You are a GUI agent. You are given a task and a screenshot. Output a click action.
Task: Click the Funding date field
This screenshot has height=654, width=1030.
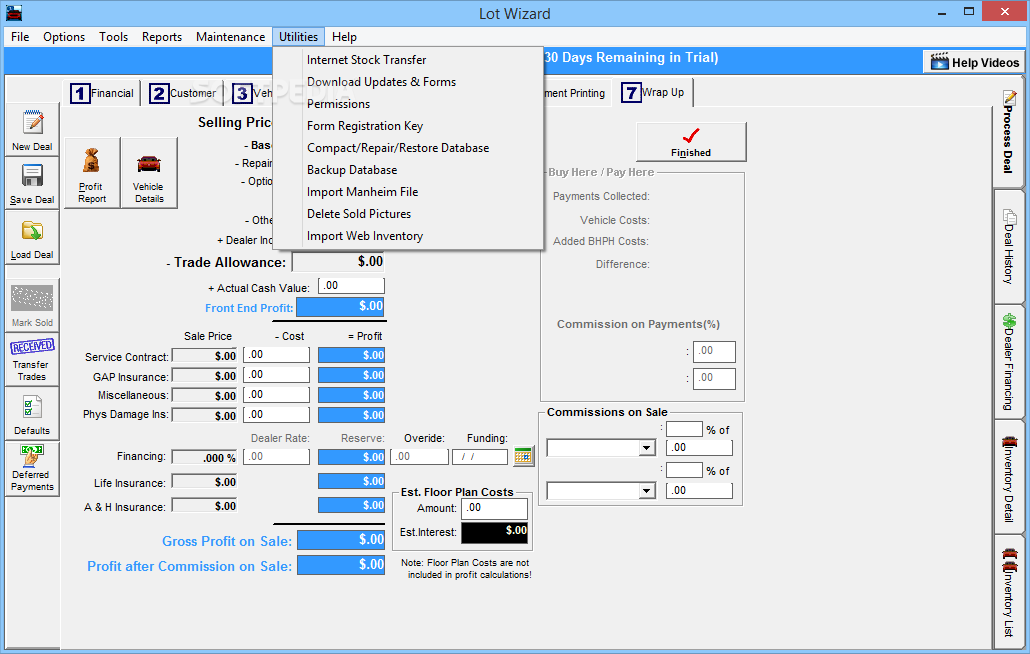click(480, 456)
